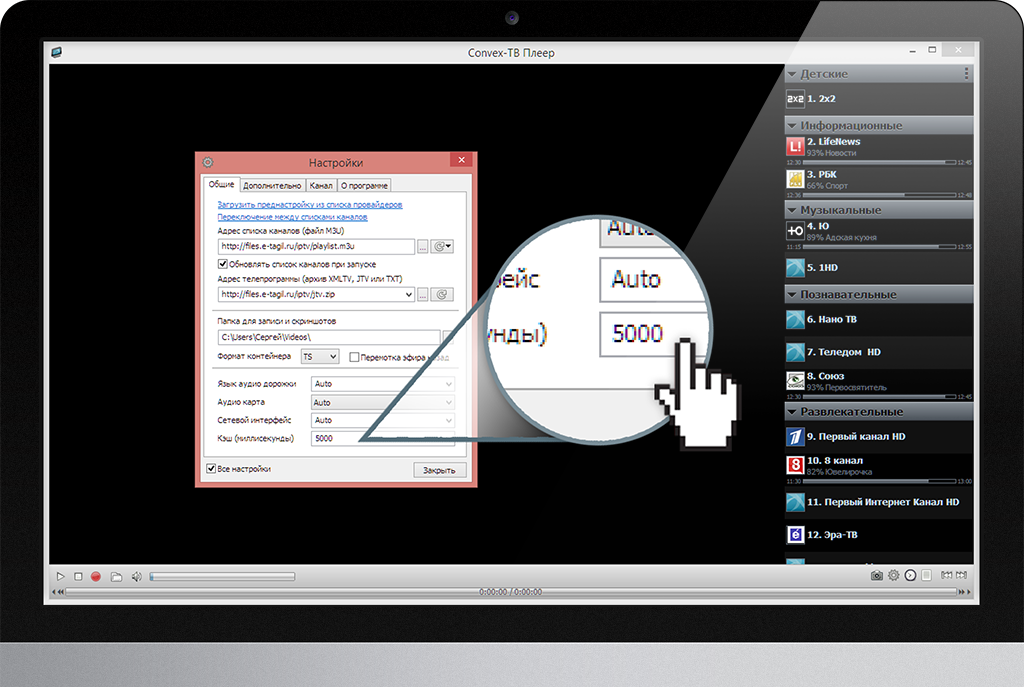Open settings via the bottom gear icon

click(894, 576)
